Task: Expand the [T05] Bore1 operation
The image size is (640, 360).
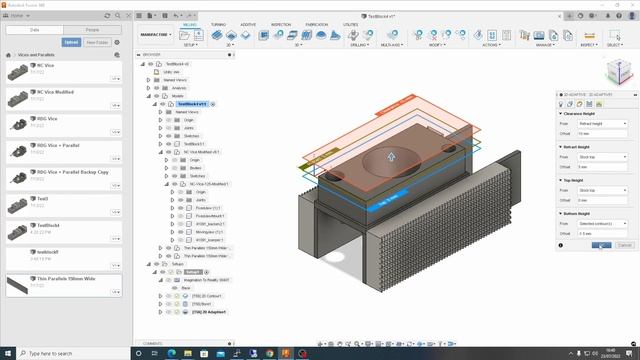Action: [160, 304]
